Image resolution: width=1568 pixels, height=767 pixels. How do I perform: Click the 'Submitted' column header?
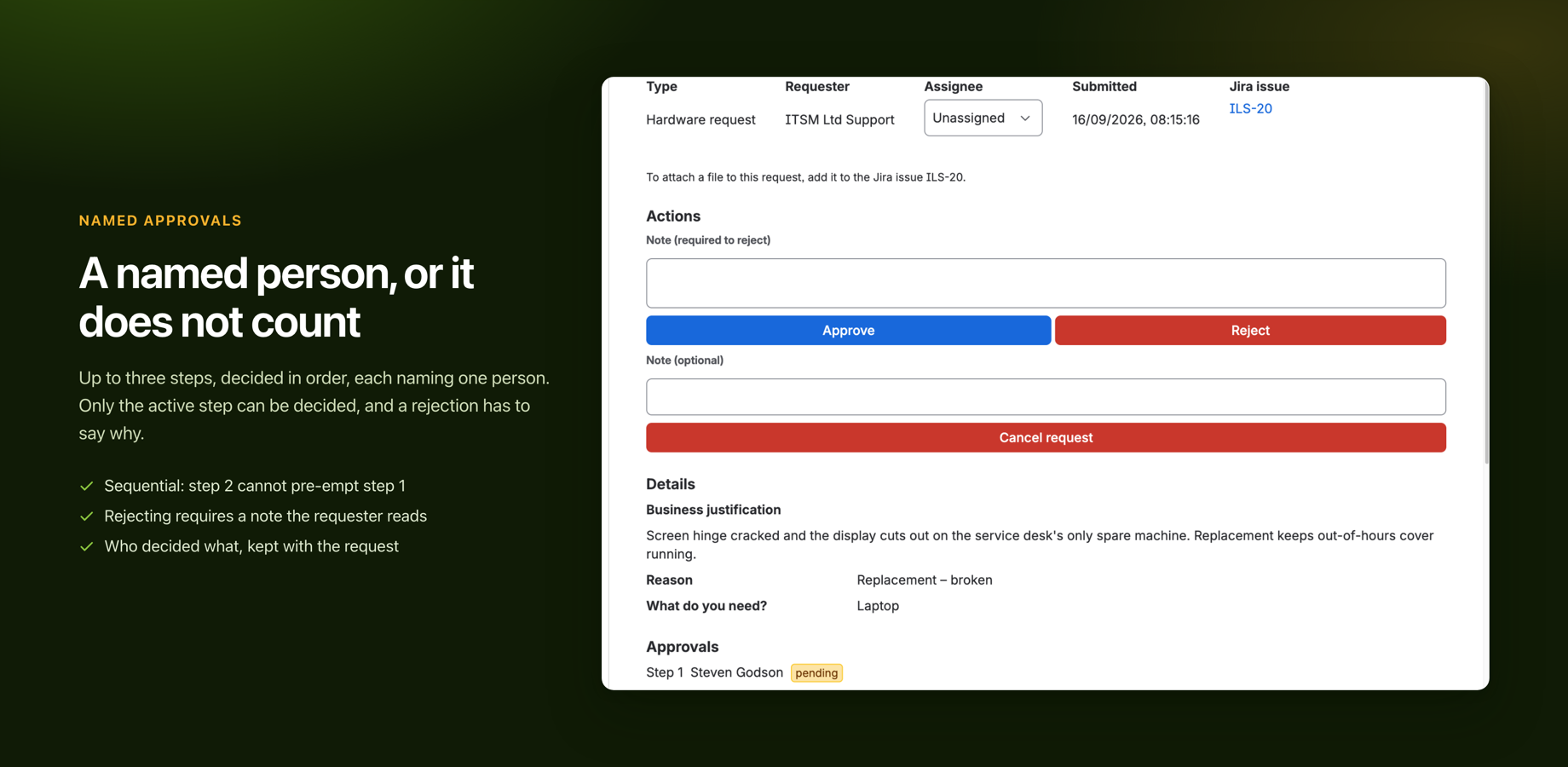(1104, 86)
